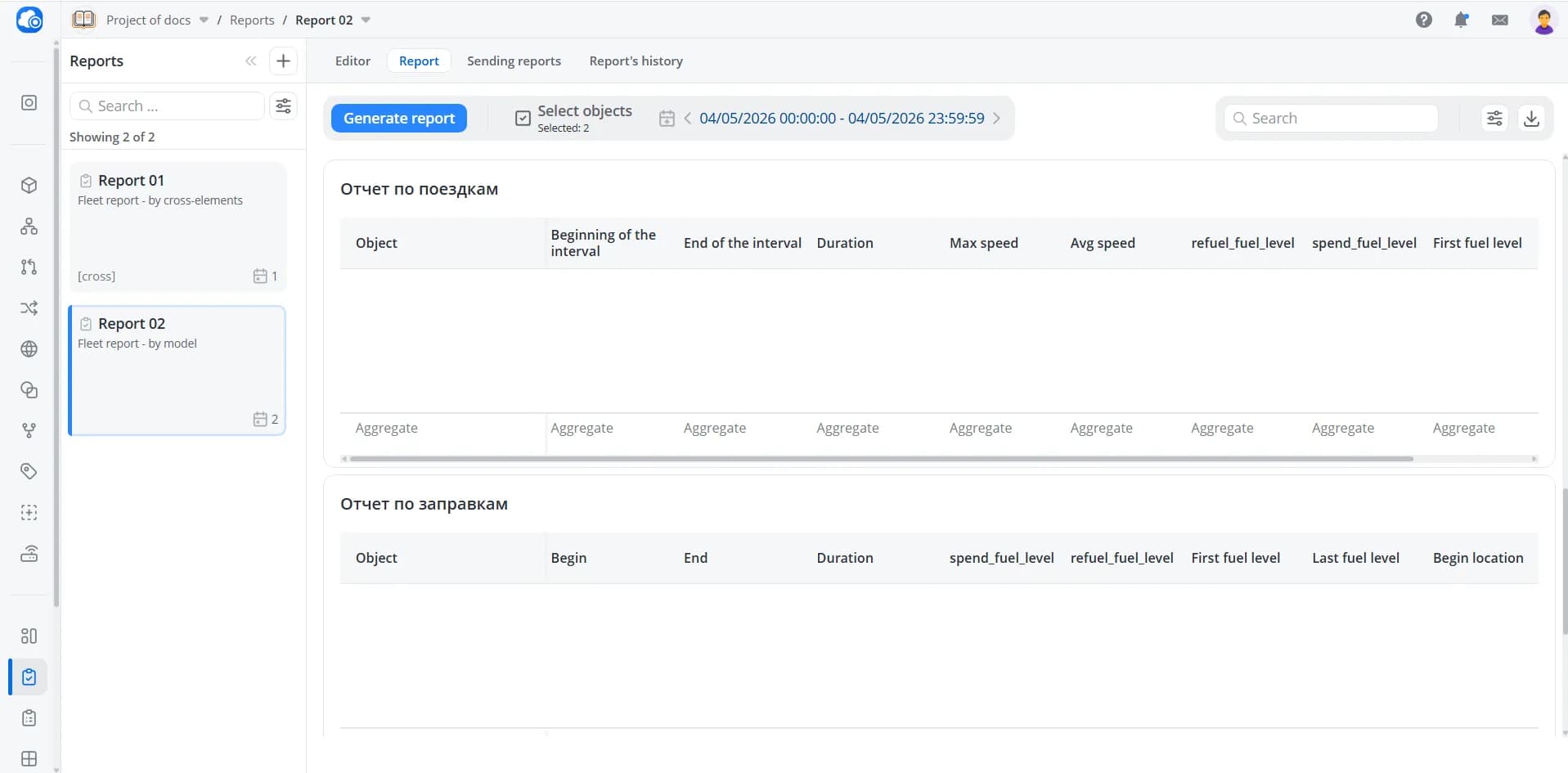This screenshot has height=773, width=1568.
Task: Add a new report with plus button
Action: [283, 61]
